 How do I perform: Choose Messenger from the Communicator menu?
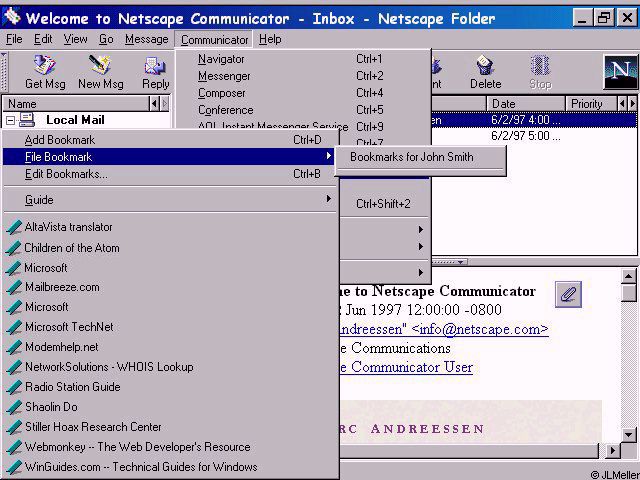(303, 76)
